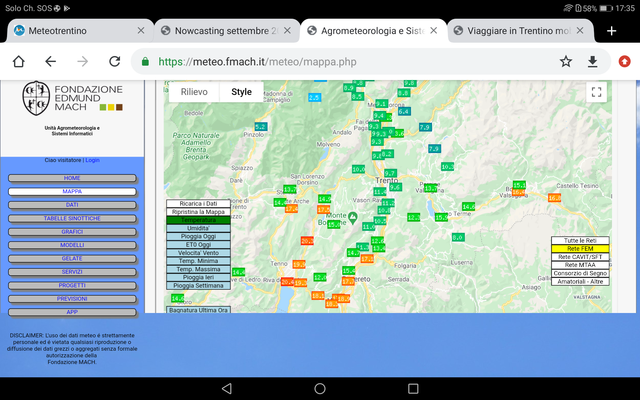Select the Umidita' map layer
This screenshot has height=400, width=640.
click(x=198, y=228)
